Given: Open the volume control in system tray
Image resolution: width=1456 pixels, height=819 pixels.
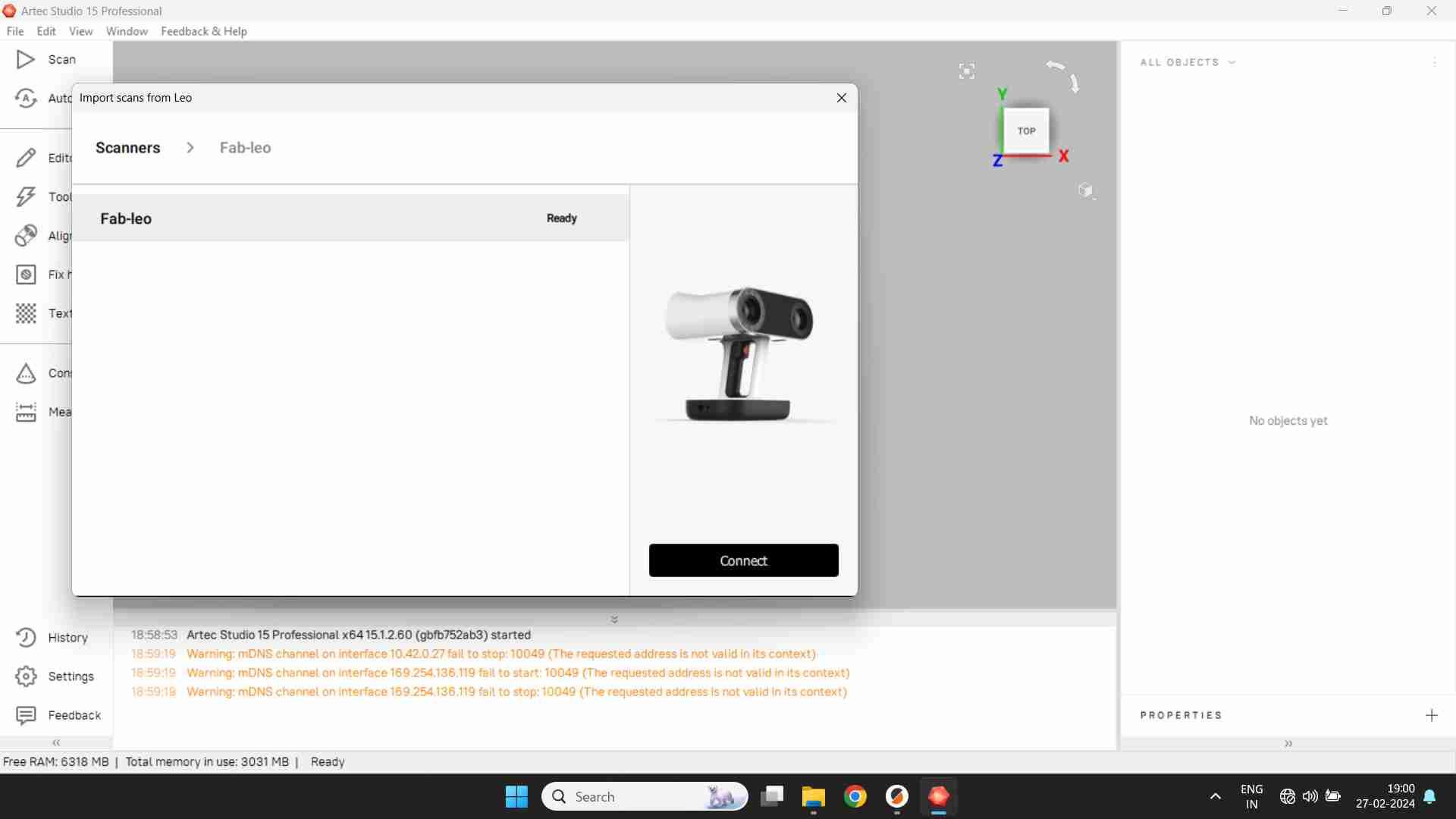Looking at the screenshot, I should pyautogui.click(x=1310, y=796).
